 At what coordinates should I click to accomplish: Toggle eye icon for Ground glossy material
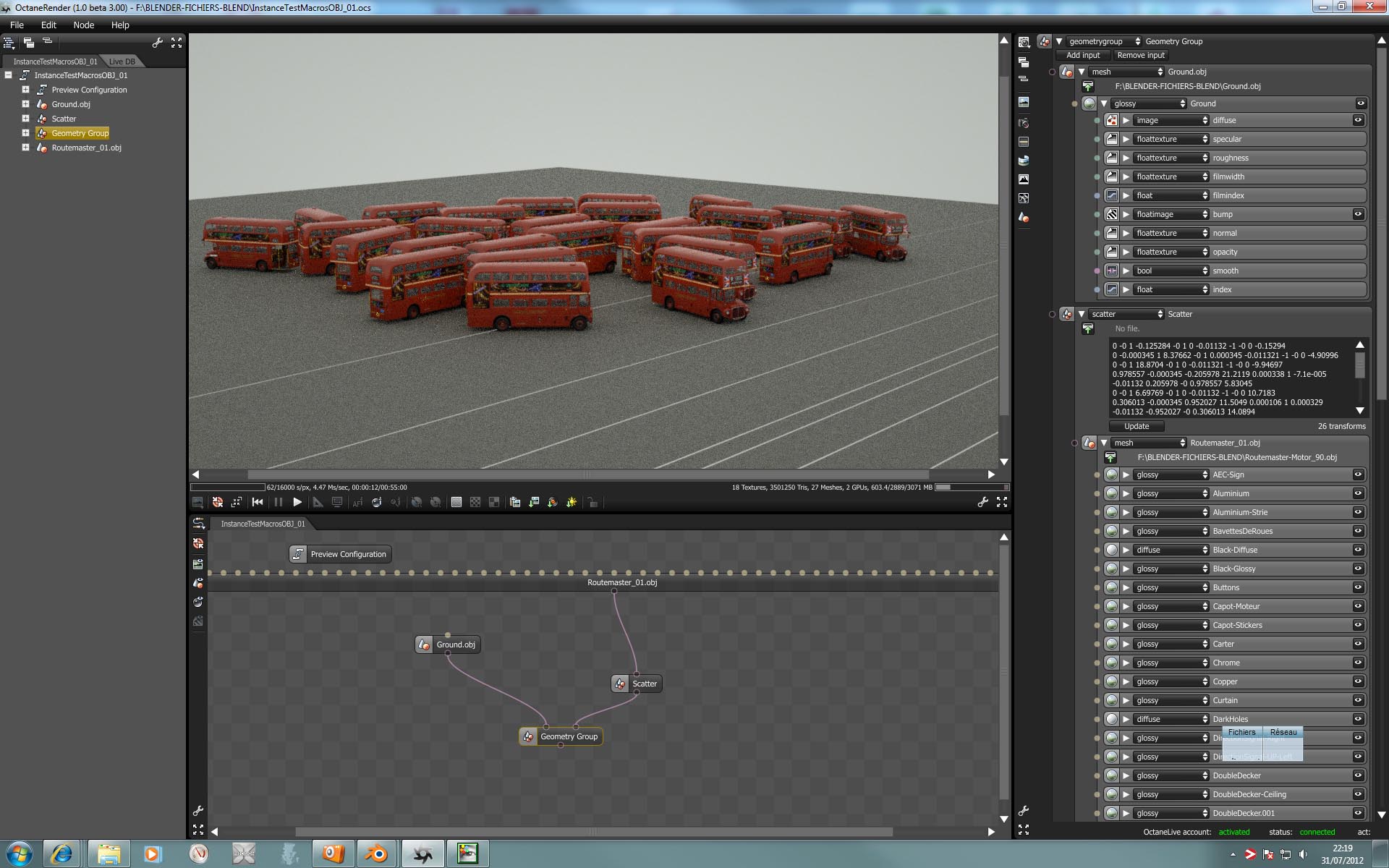[x=1360, y=103]
